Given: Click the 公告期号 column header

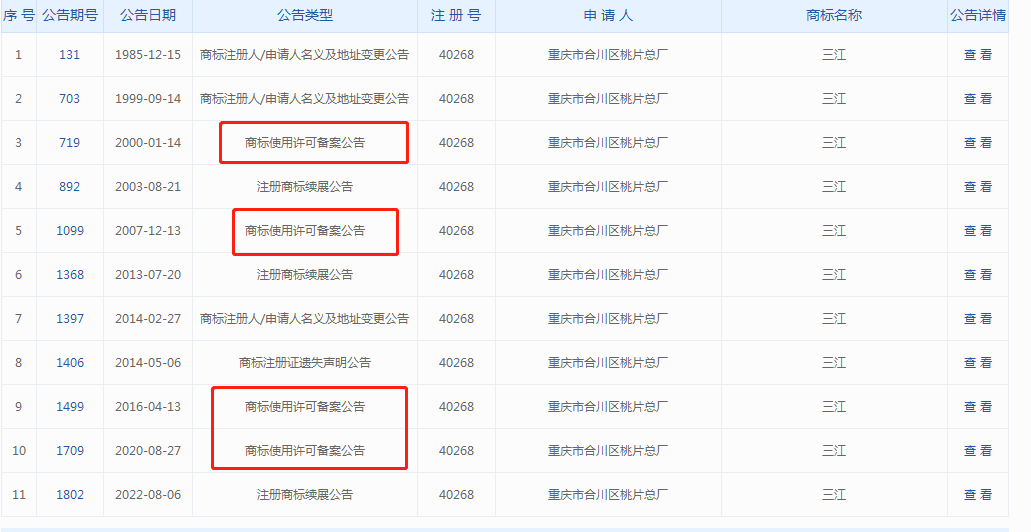Looking at the screenshot, I should point(70,15).
